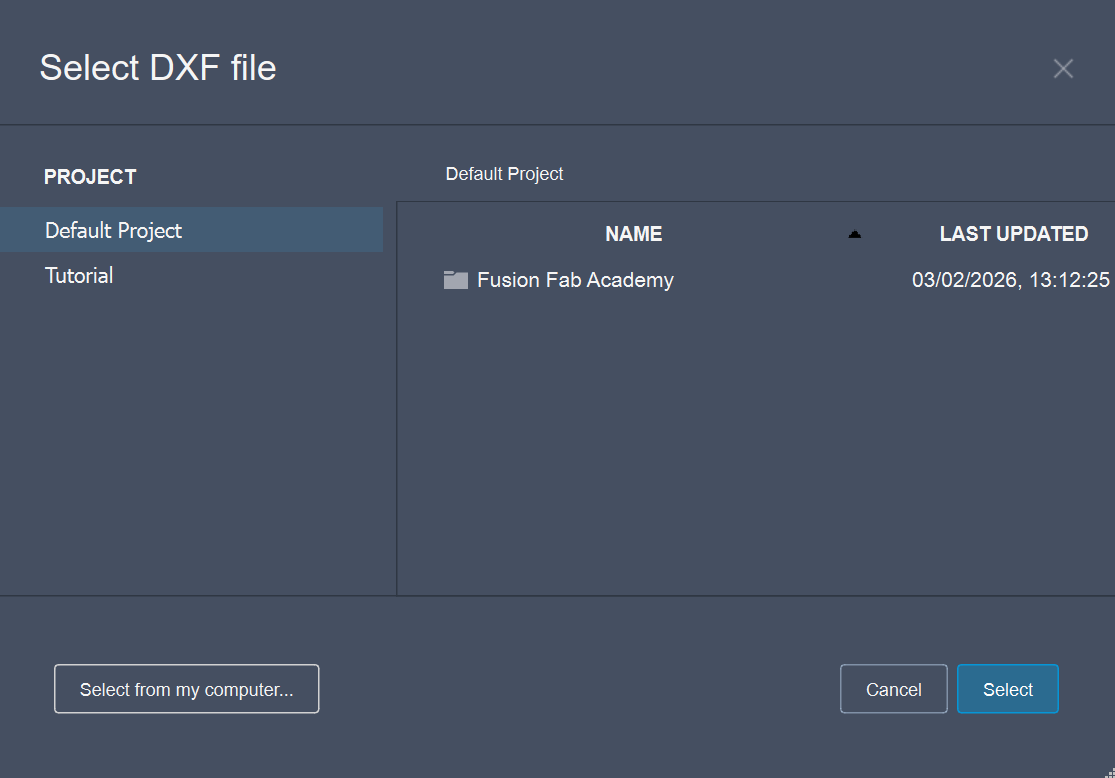
Task: Cancel the DXF file selection
Action: pyautogui.click(x=893, y=688)
